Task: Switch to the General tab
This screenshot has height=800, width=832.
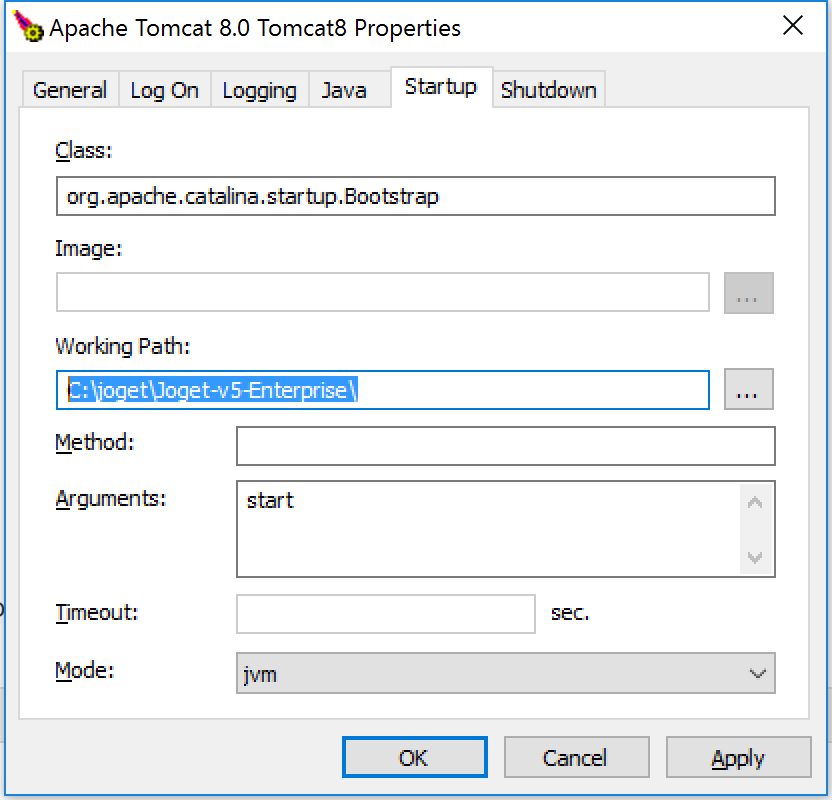Action: (x=70, y=90)
